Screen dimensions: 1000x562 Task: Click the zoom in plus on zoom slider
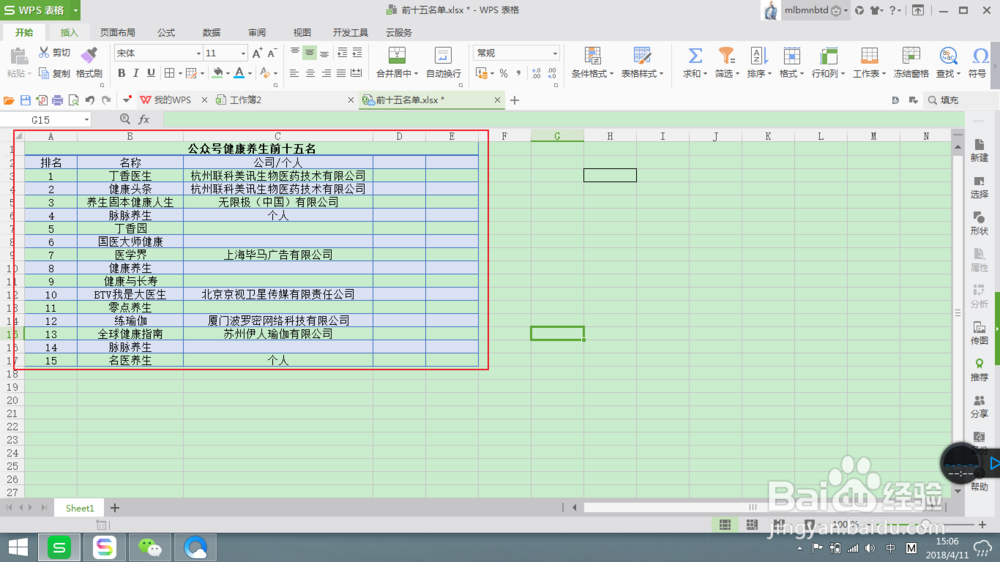(x=982, y=524)
